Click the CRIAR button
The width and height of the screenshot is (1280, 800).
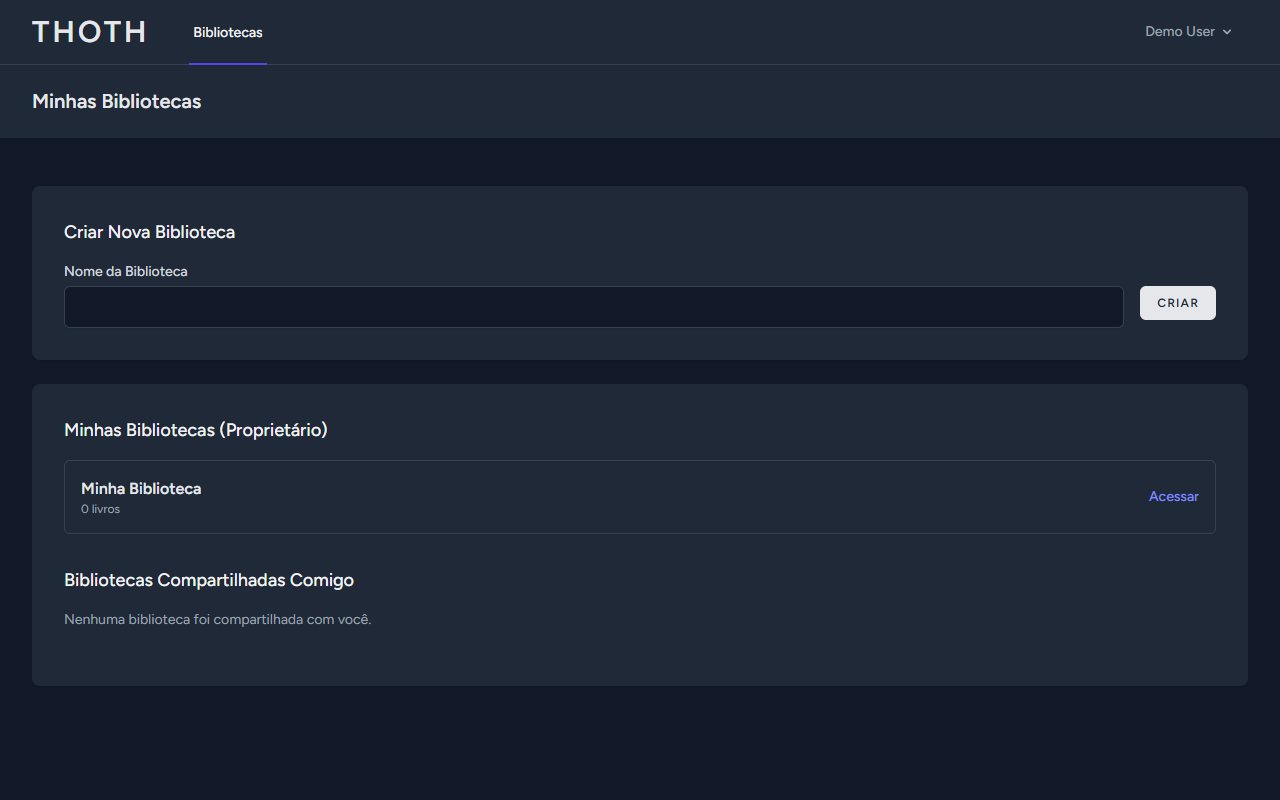click(1178, 303)
